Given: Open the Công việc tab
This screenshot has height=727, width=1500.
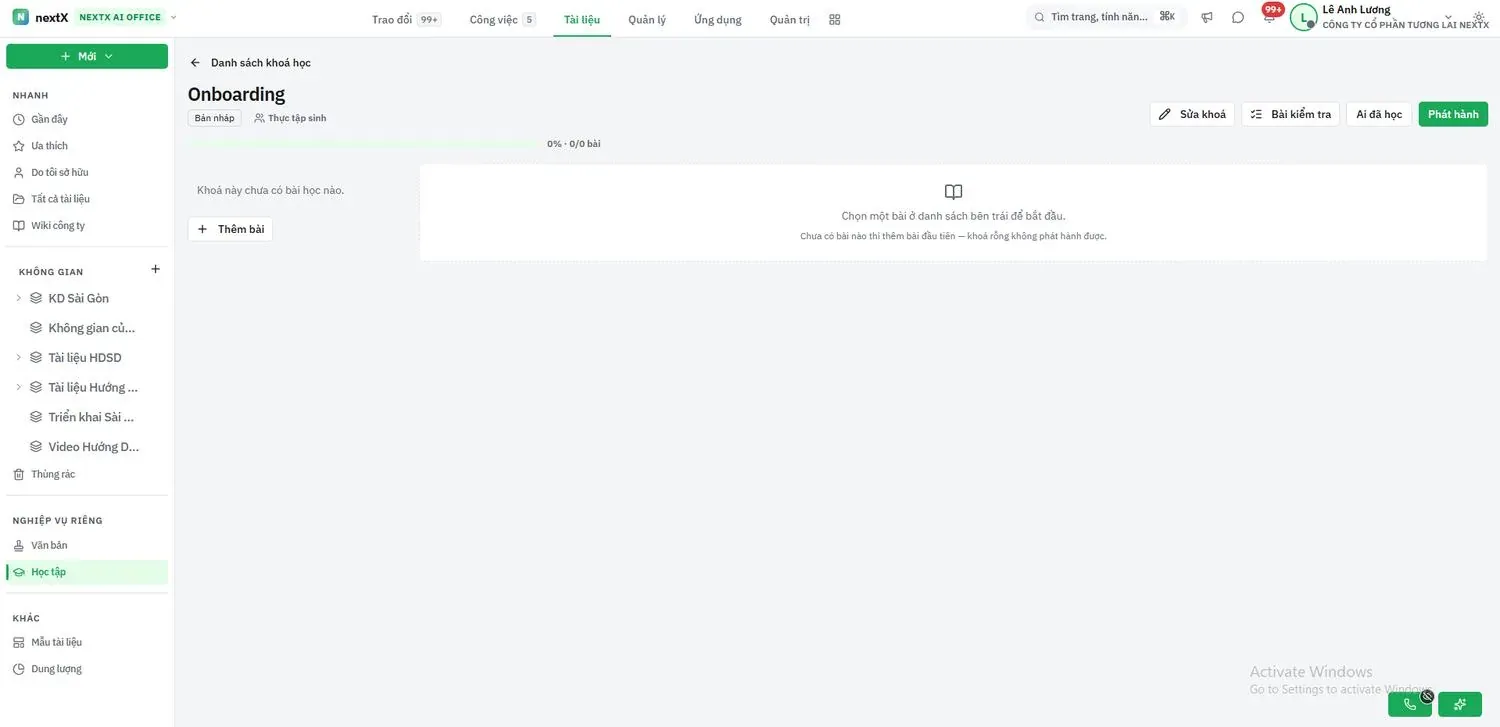Looking at the screenshot, I should point(502,19).
